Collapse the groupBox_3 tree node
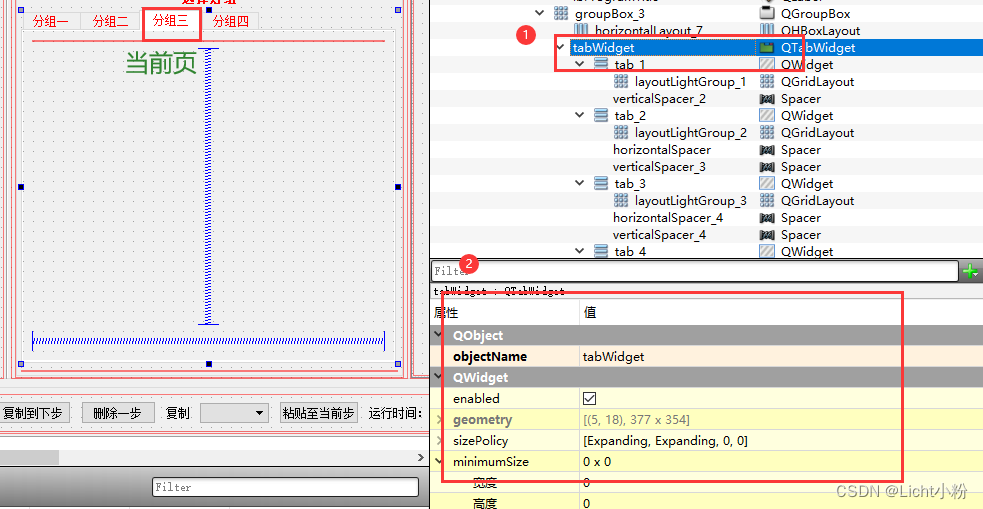 (x=540, y=13)
